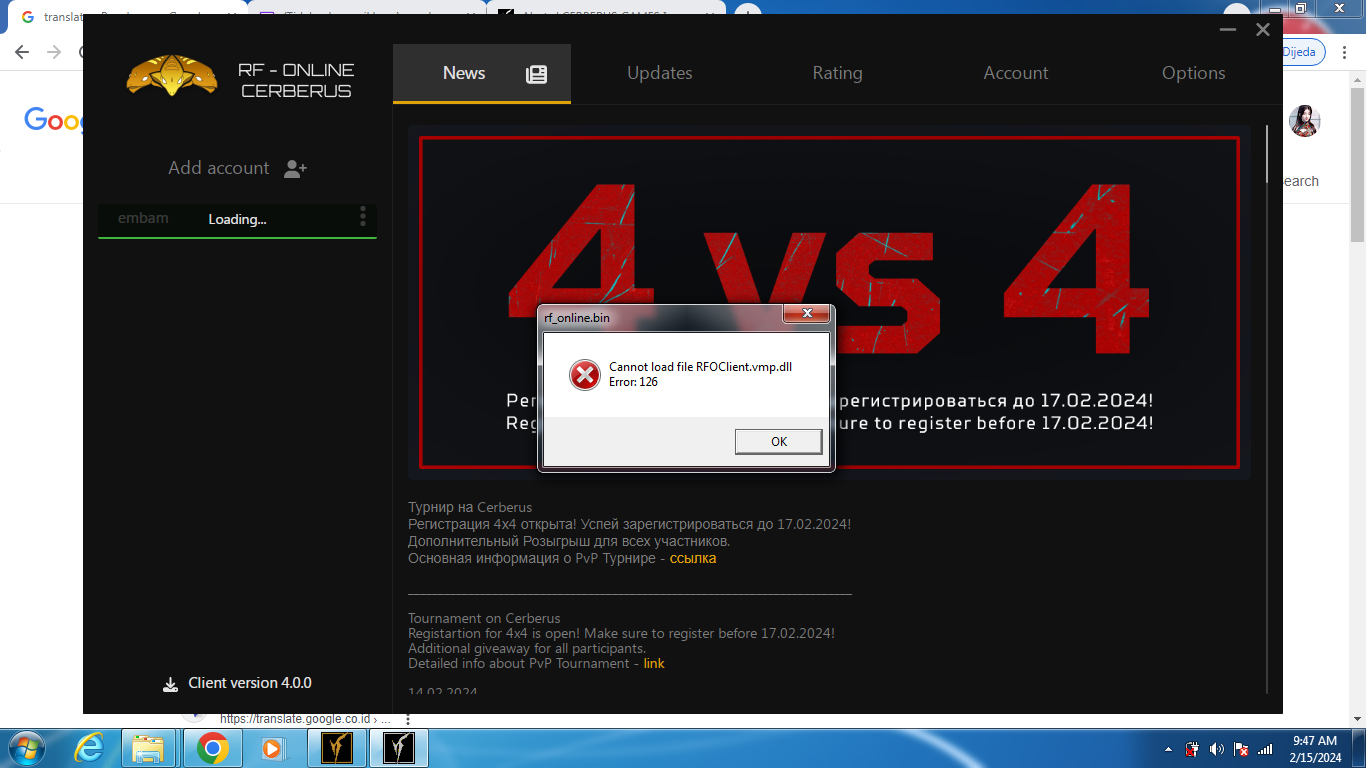
Task: Click the red error icon in dialog
Action: (x=584, y=375)
